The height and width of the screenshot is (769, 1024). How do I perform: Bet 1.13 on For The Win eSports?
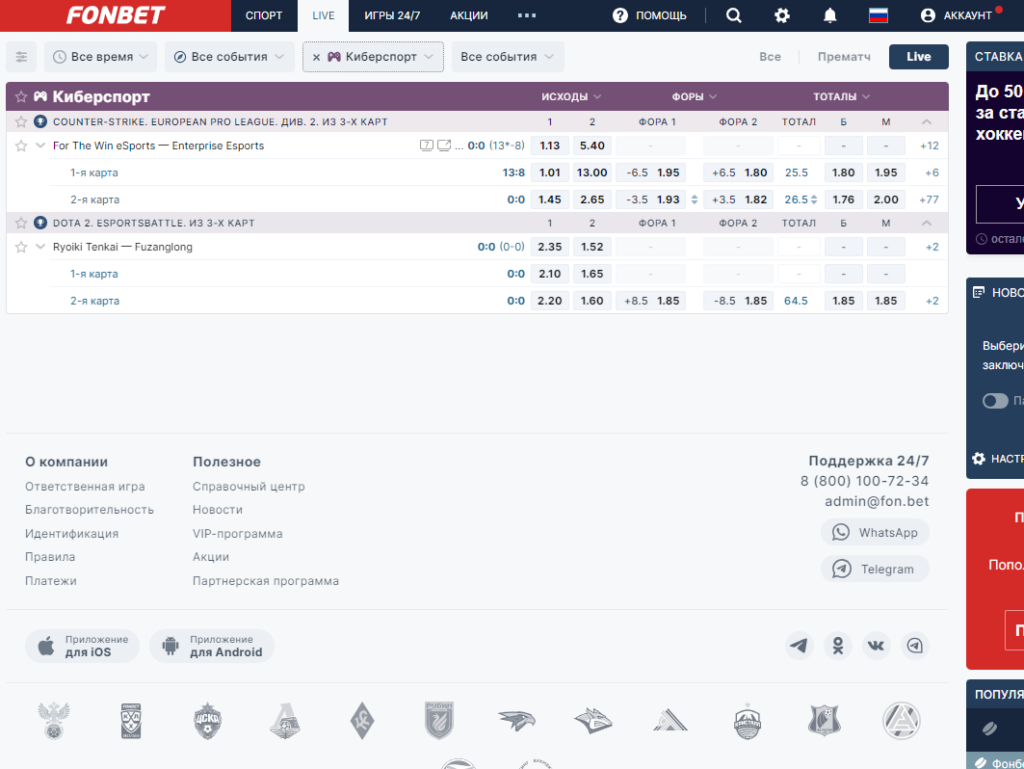click(549, 146)
